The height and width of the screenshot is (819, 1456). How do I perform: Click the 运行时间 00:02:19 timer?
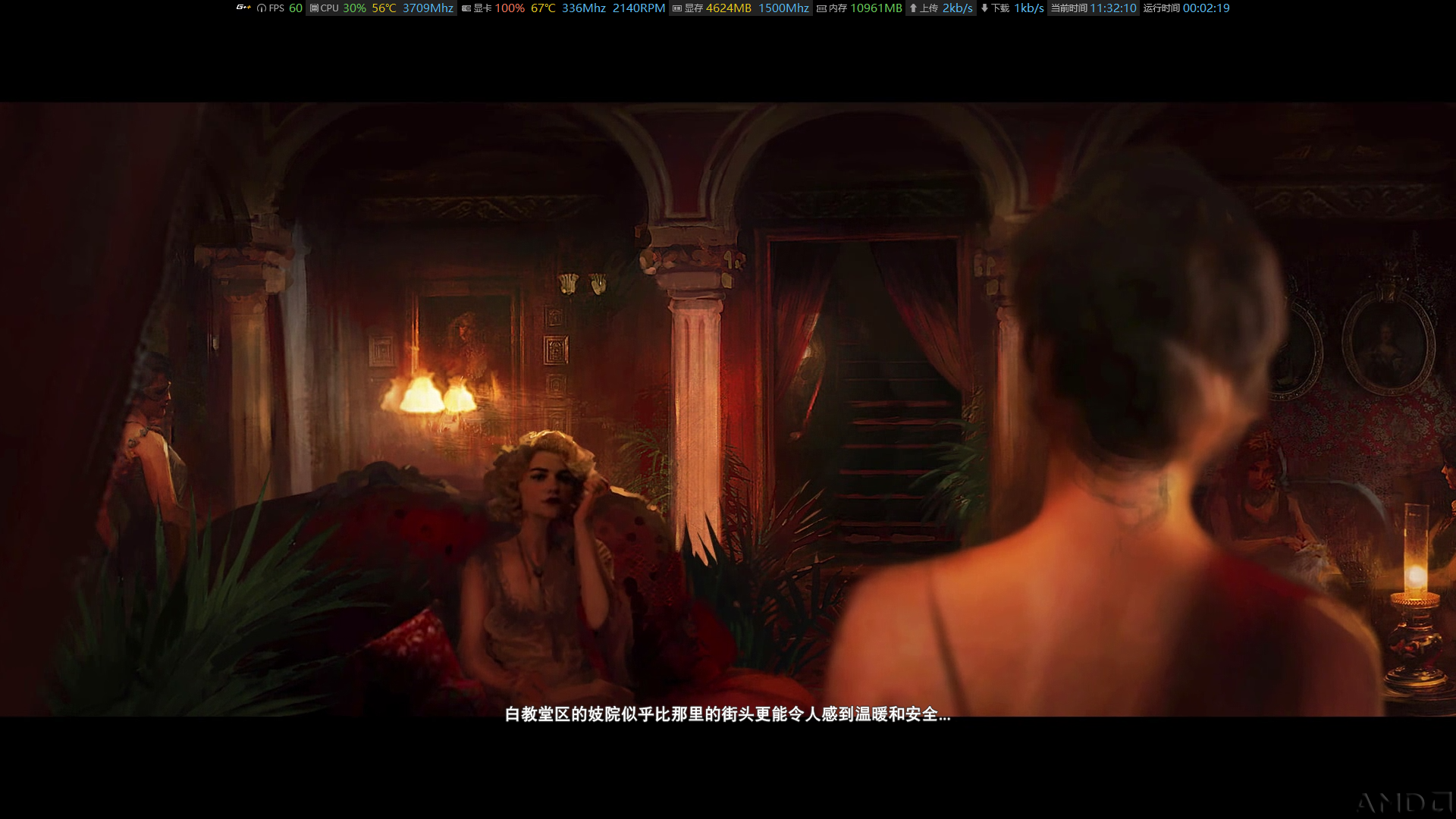[x=1187, y=8]
